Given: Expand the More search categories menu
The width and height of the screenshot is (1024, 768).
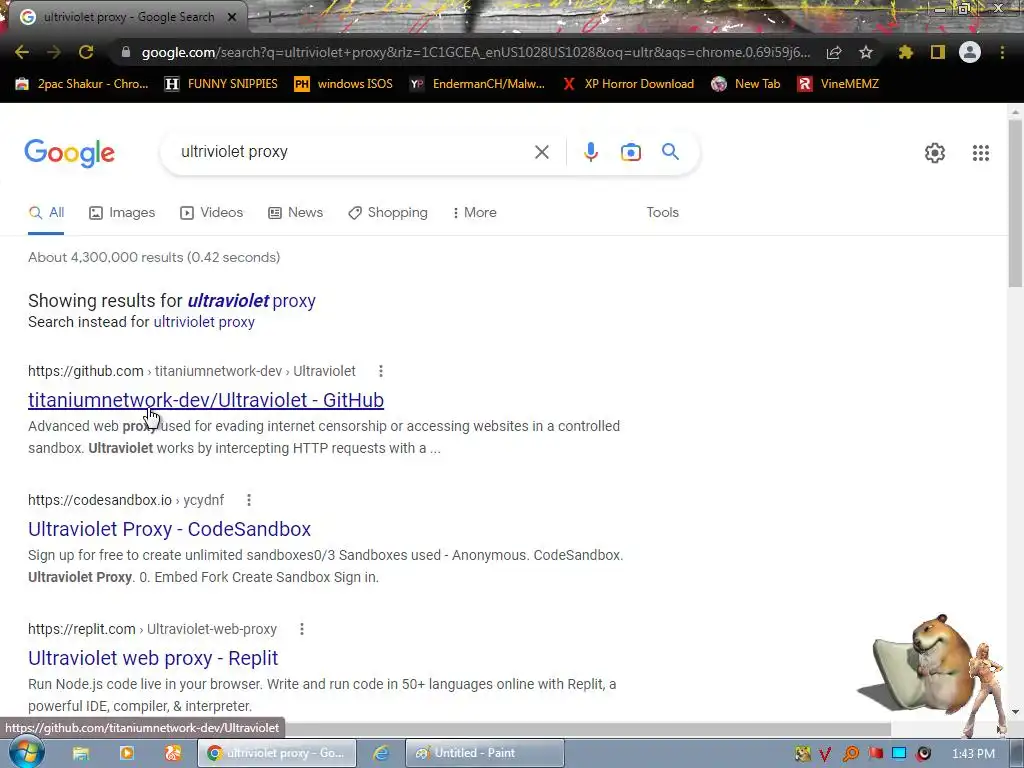Looking at the screenshot, I should [475, 212].
